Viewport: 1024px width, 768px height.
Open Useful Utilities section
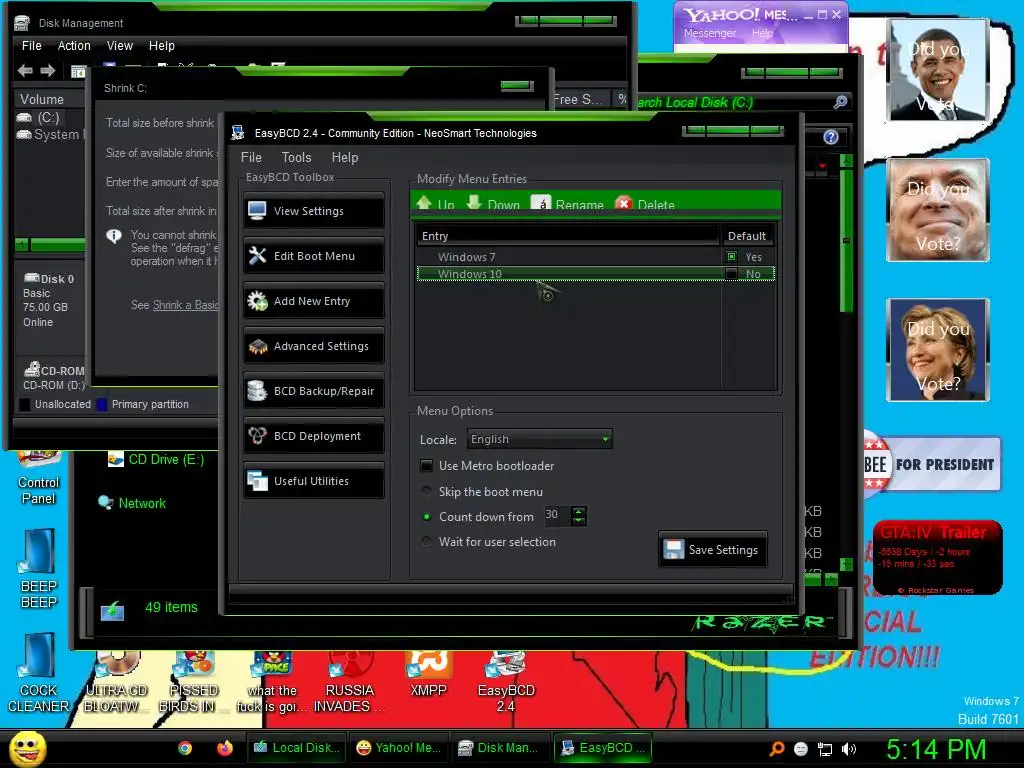[313, 481]
